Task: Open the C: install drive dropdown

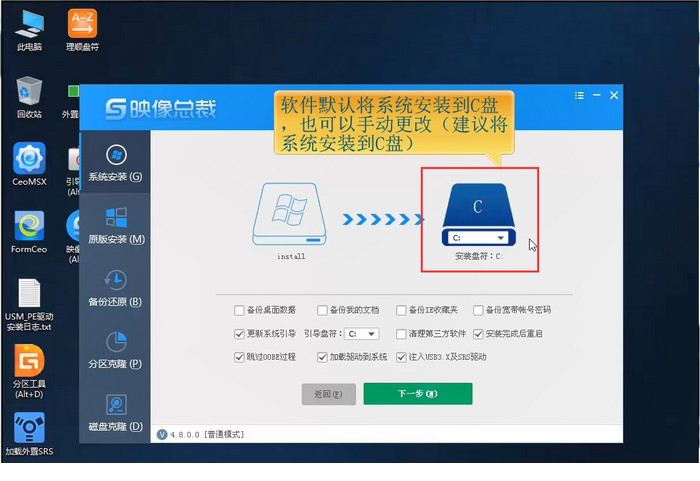Action: point(478,238)
